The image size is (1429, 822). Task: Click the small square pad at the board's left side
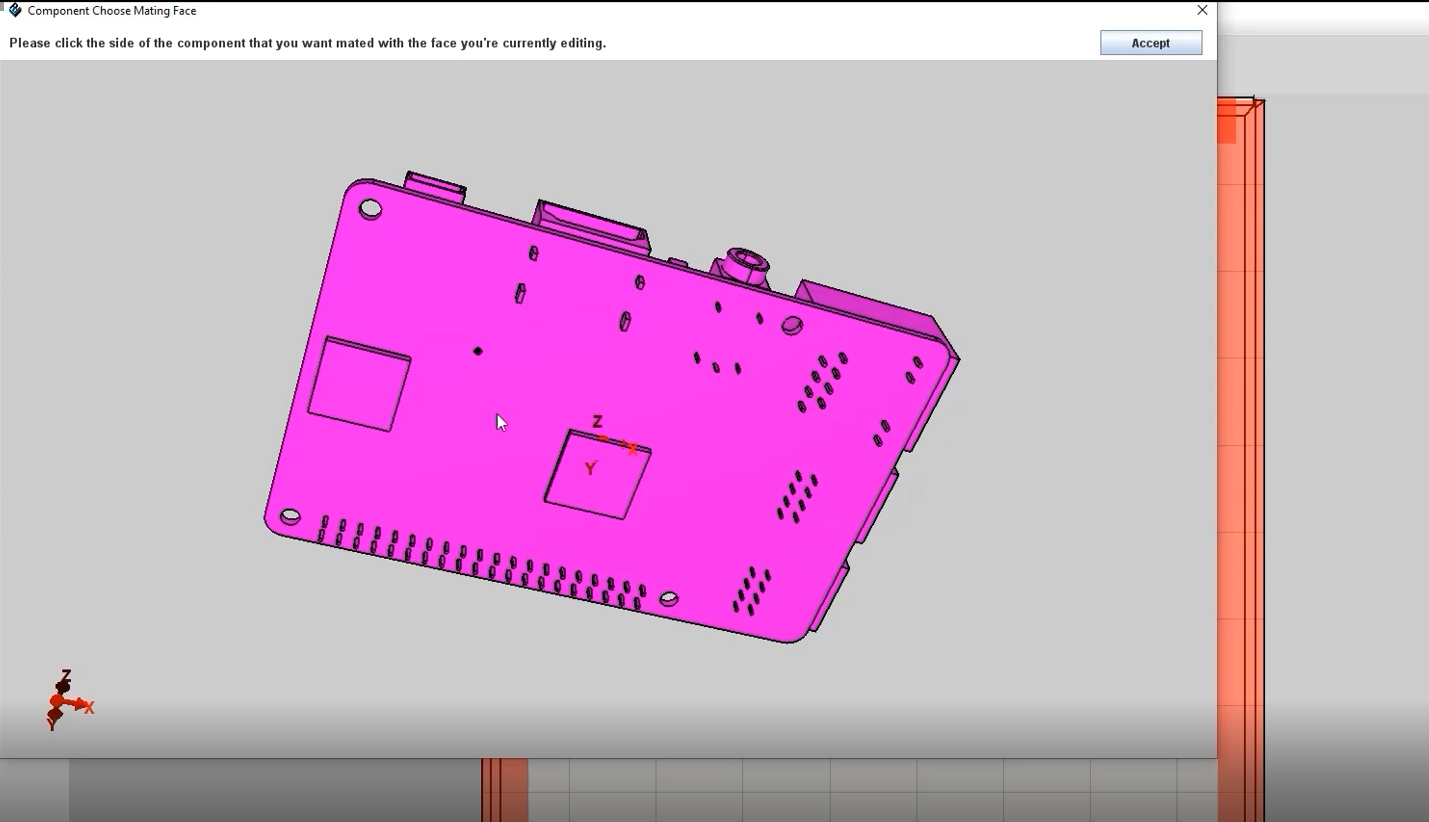pos(359,384)
